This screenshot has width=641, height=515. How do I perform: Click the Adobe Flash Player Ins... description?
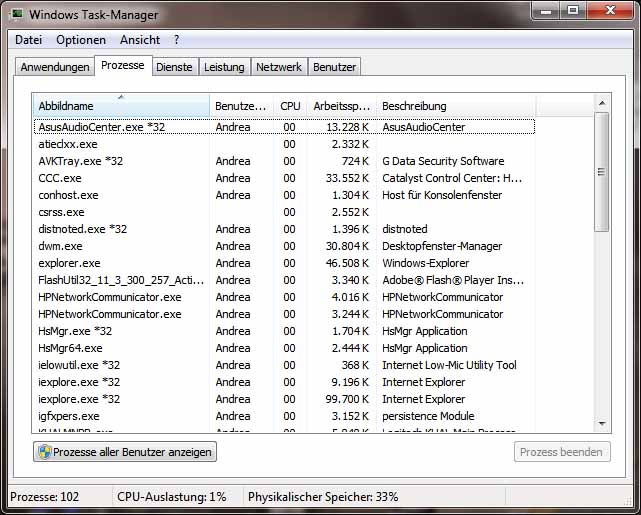(x=453, y=280)
